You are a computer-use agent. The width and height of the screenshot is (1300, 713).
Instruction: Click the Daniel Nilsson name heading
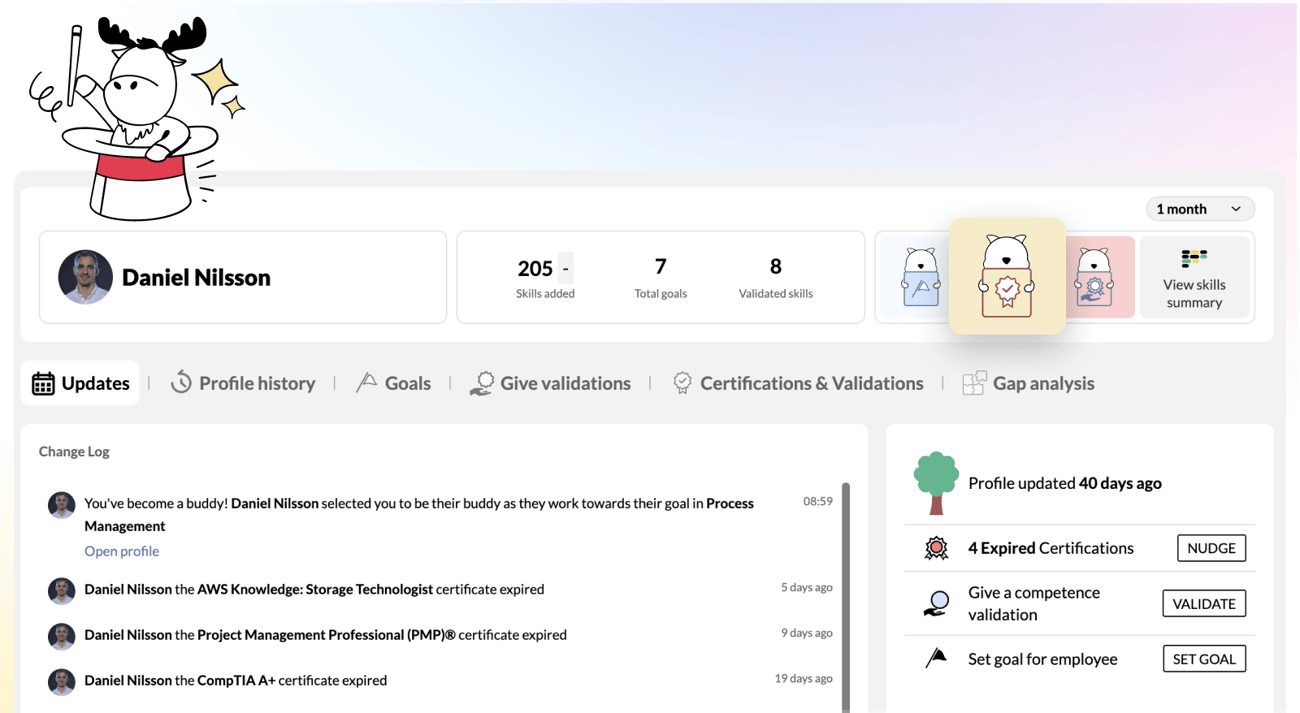click(196, 277)
